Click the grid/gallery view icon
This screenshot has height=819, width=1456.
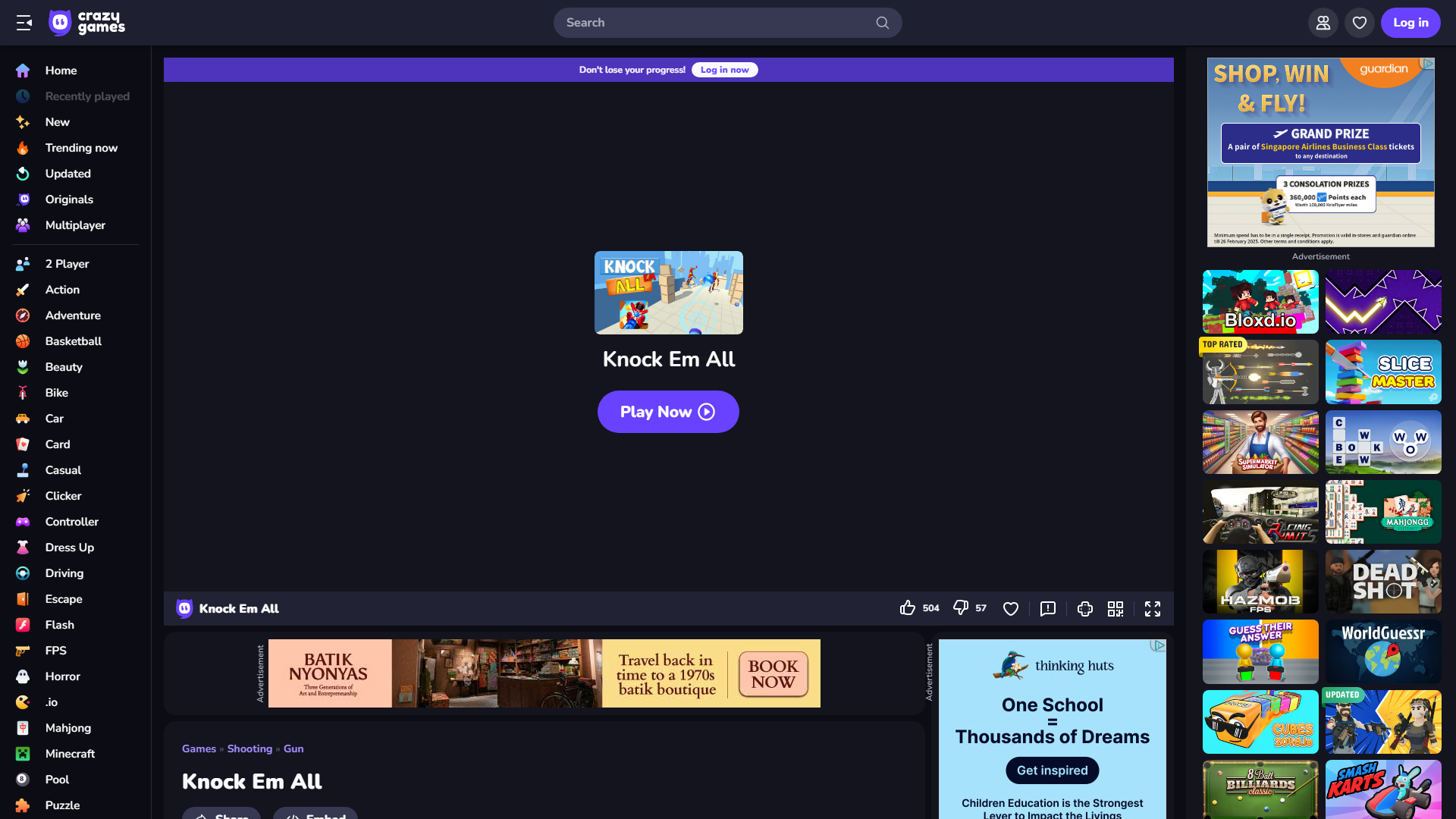1117,608
